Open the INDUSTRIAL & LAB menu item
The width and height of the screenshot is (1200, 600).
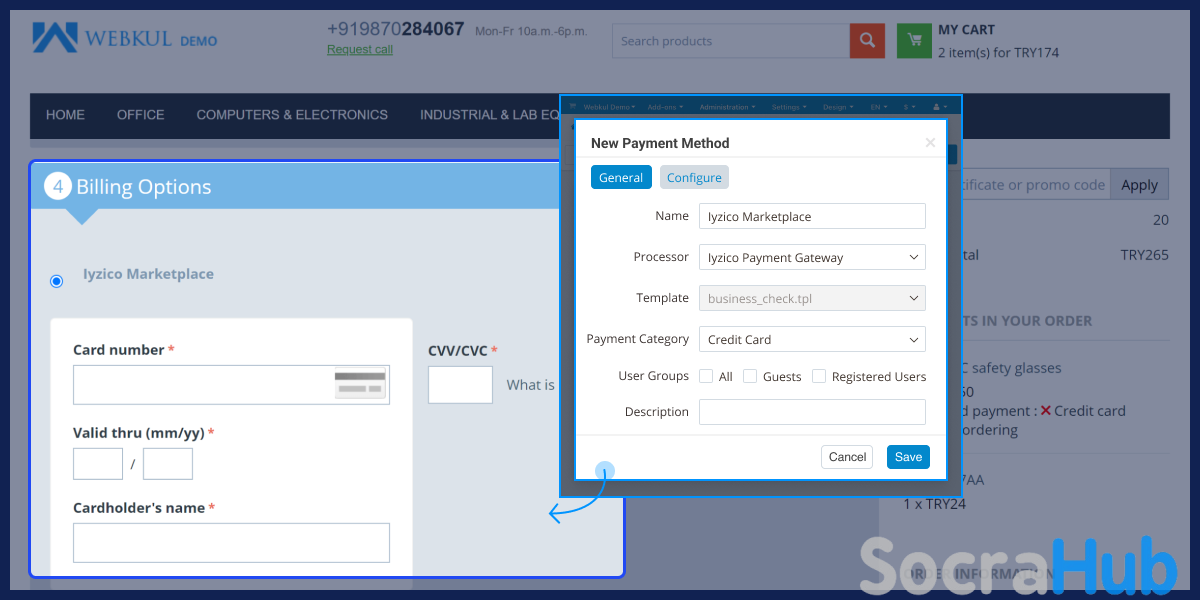[489, 115]
